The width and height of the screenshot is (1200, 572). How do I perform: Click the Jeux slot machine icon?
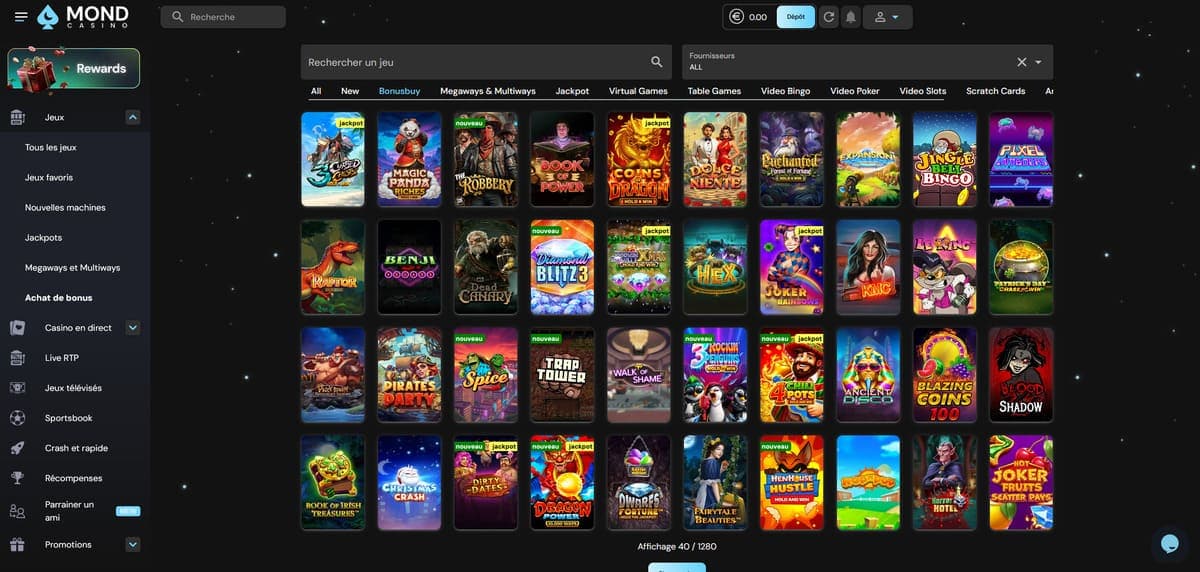coord(17,117)
